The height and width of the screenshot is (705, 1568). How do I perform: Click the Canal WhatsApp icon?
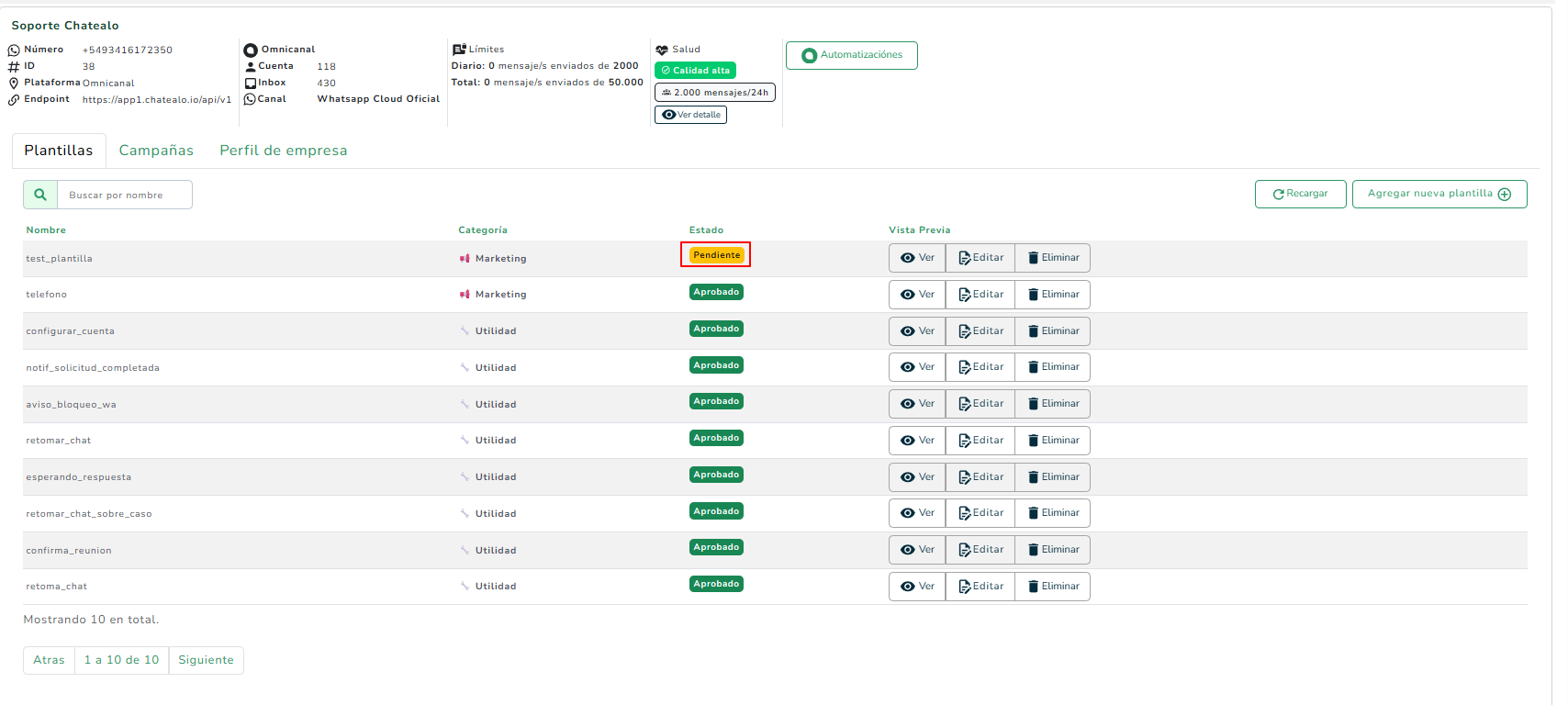coord(250,99)
